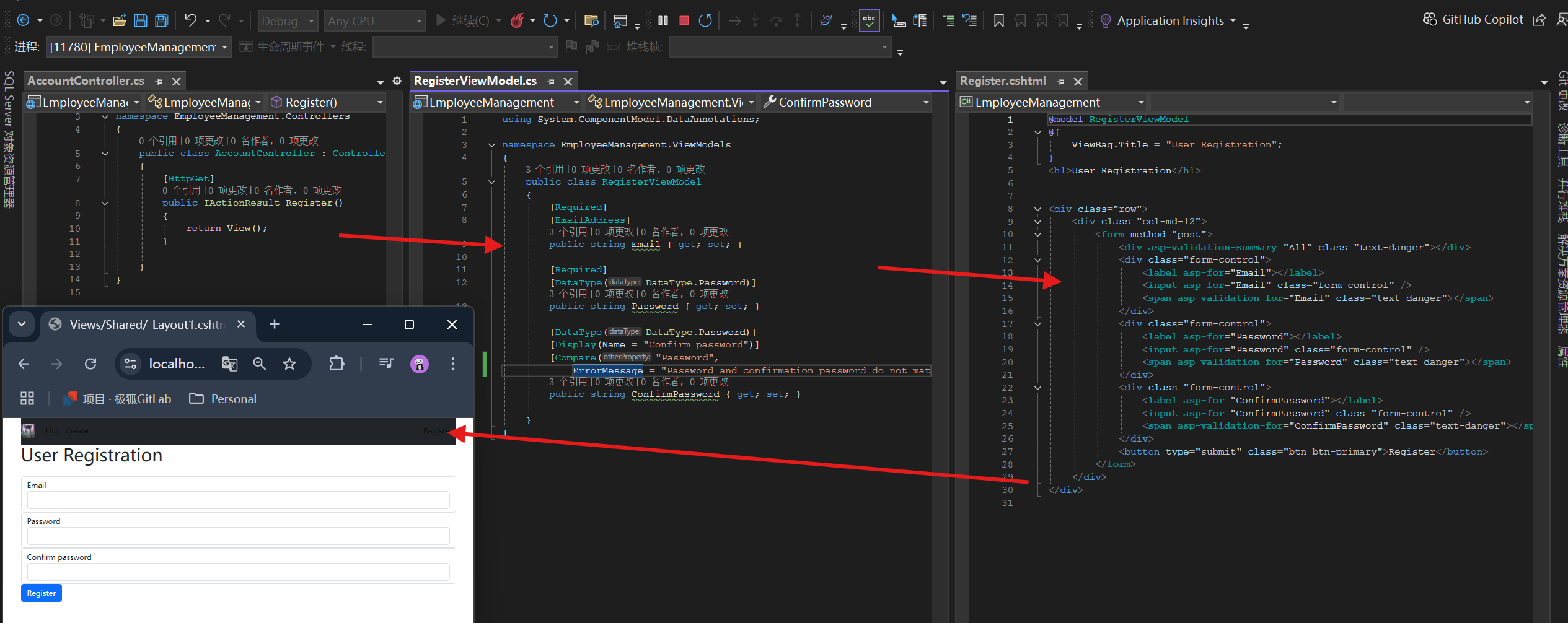Open the Personal bookmarks folder
This screenshot has width=1568, height=623.
click(223, 399)
